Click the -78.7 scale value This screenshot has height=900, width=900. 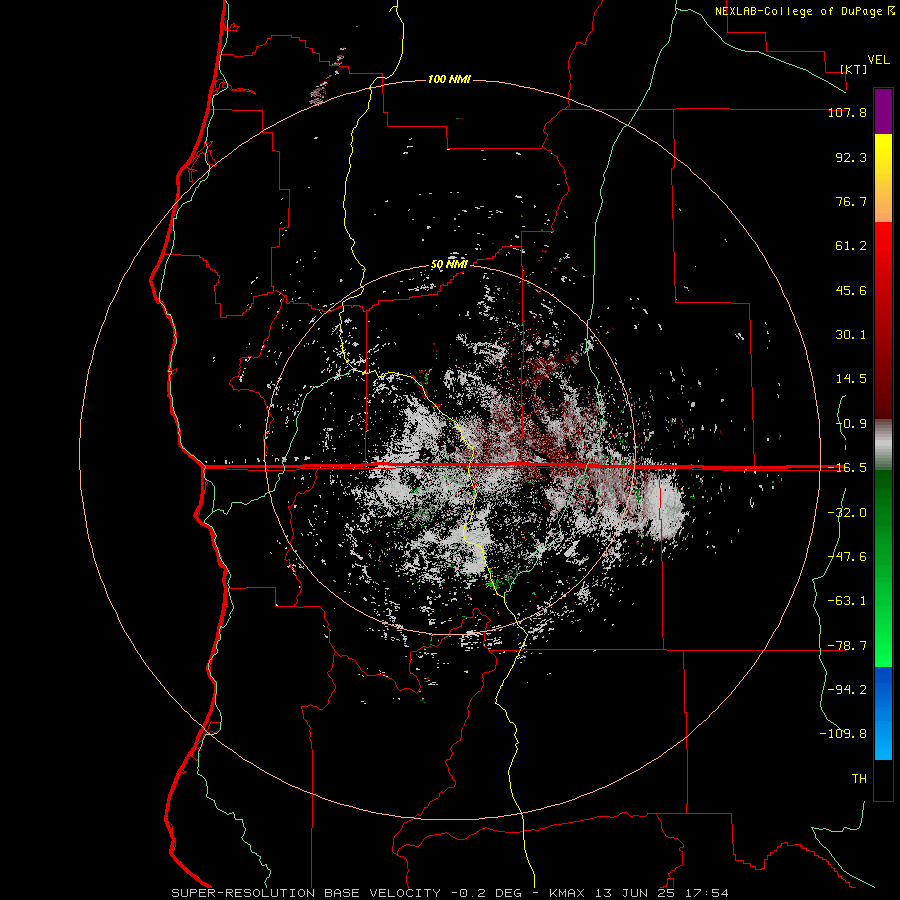coord(847,646)
